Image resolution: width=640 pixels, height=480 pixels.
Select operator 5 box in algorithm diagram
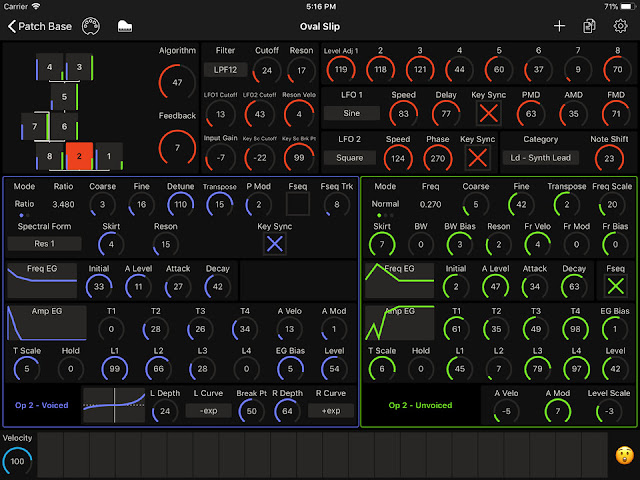click(64, 97)
